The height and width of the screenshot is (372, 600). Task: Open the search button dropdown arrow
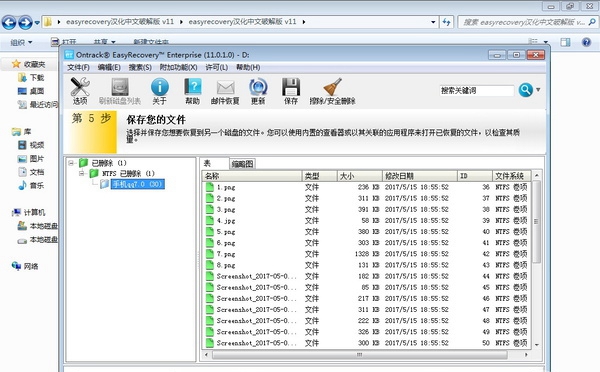click(x=538, y=90)
